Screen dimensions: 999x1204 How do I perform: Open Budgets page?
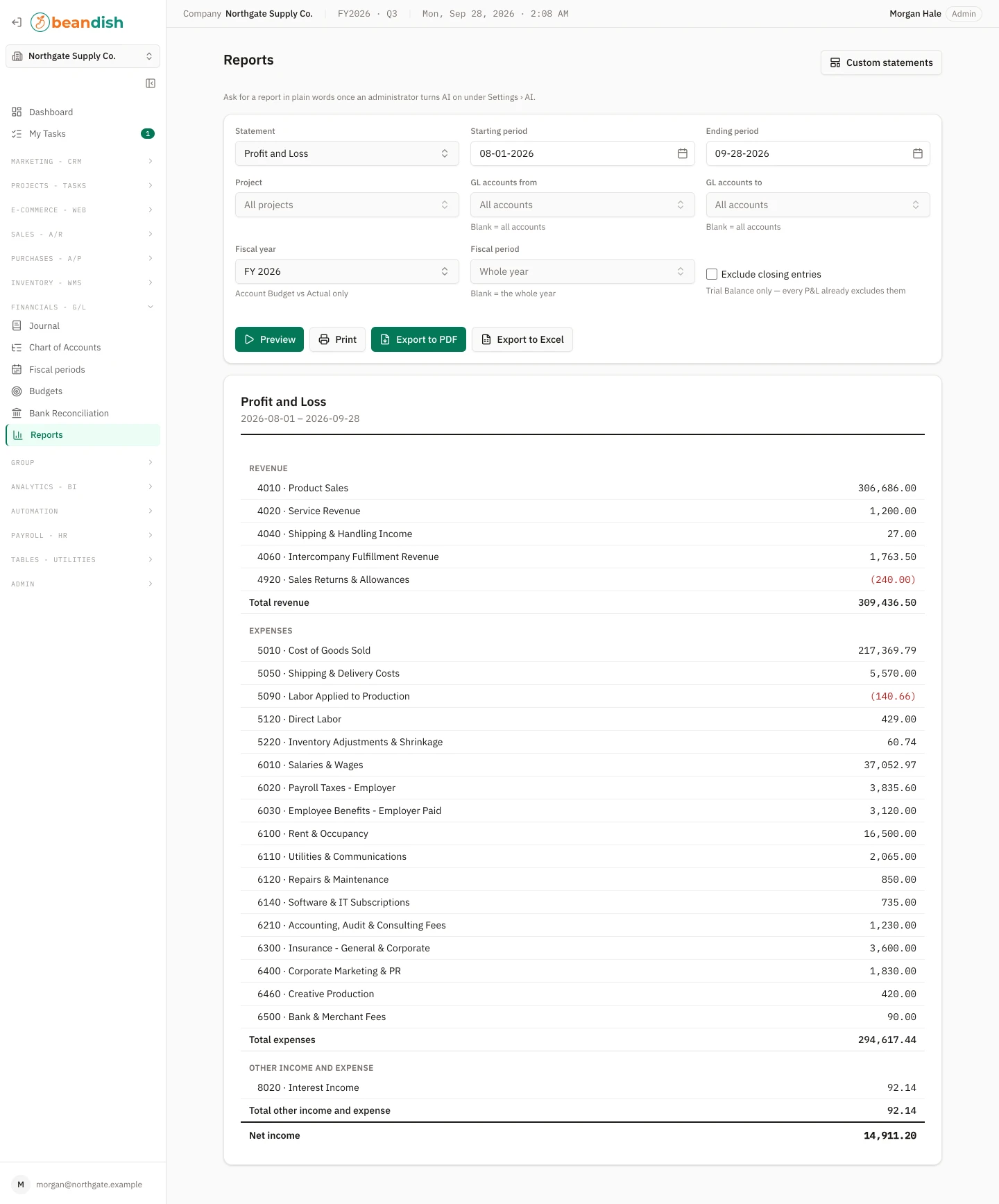83,391
